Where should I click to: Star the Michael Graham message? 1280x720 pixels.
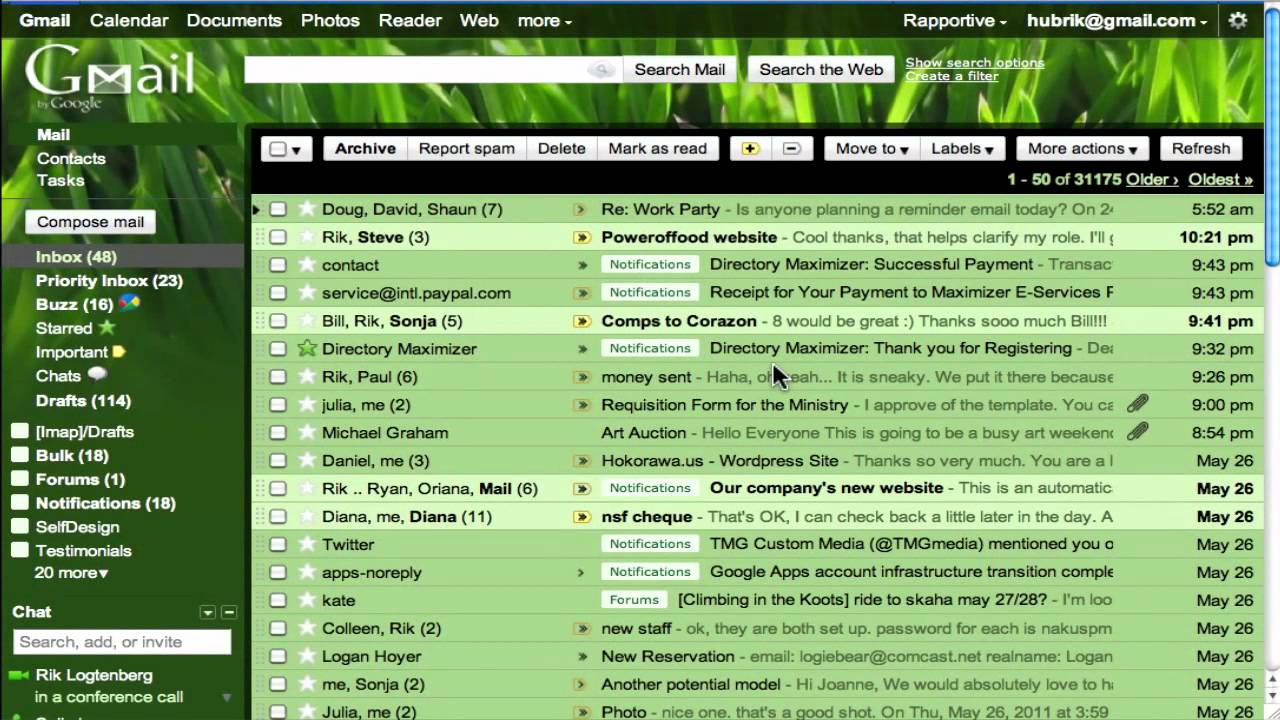click(307, 433)
